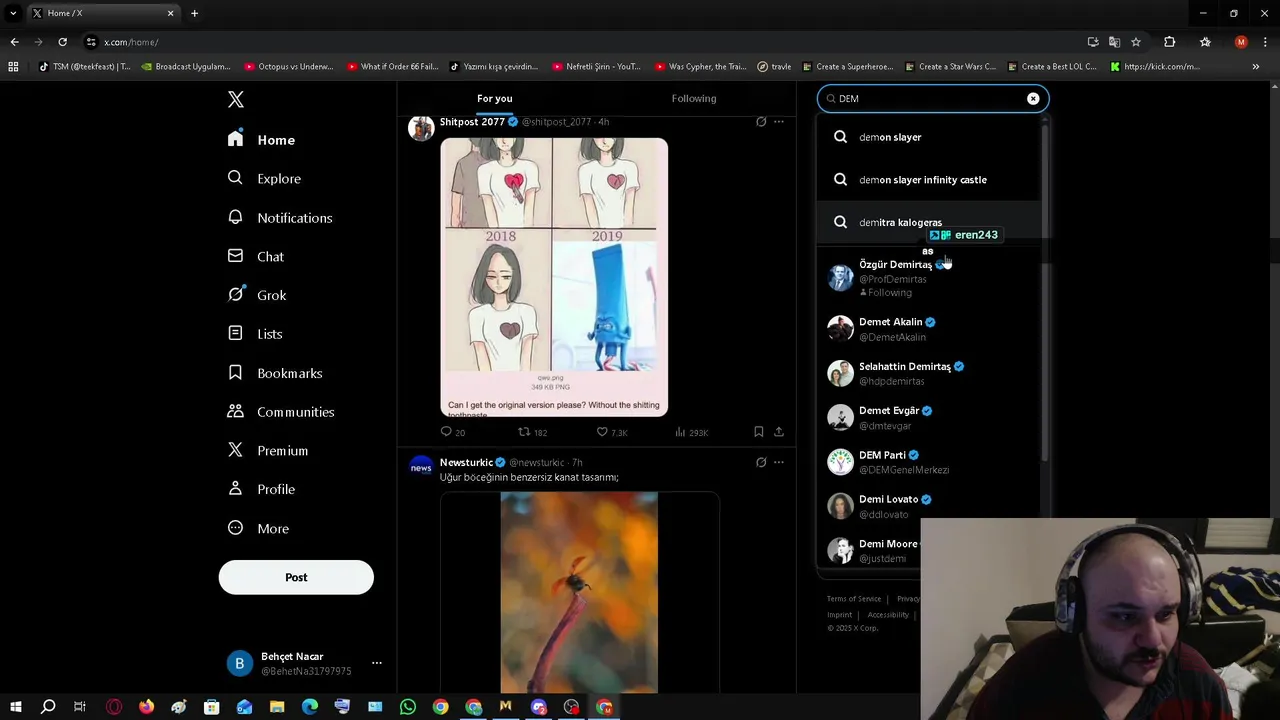
Task: Click the Grok icon on the Shitpost 2077 post
Action: 761,122
